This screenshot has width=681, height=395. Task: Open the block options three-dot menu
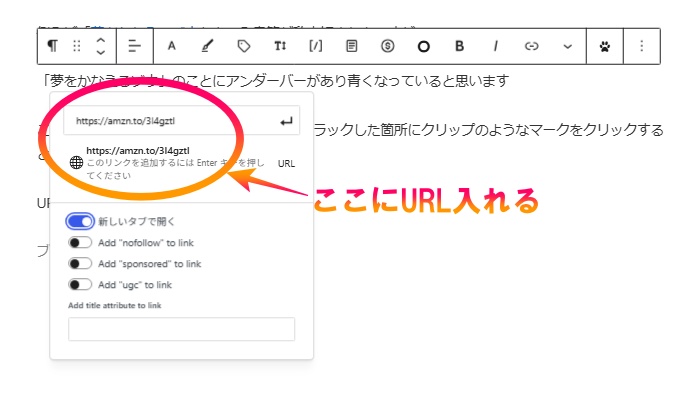[x=641, y=46]
